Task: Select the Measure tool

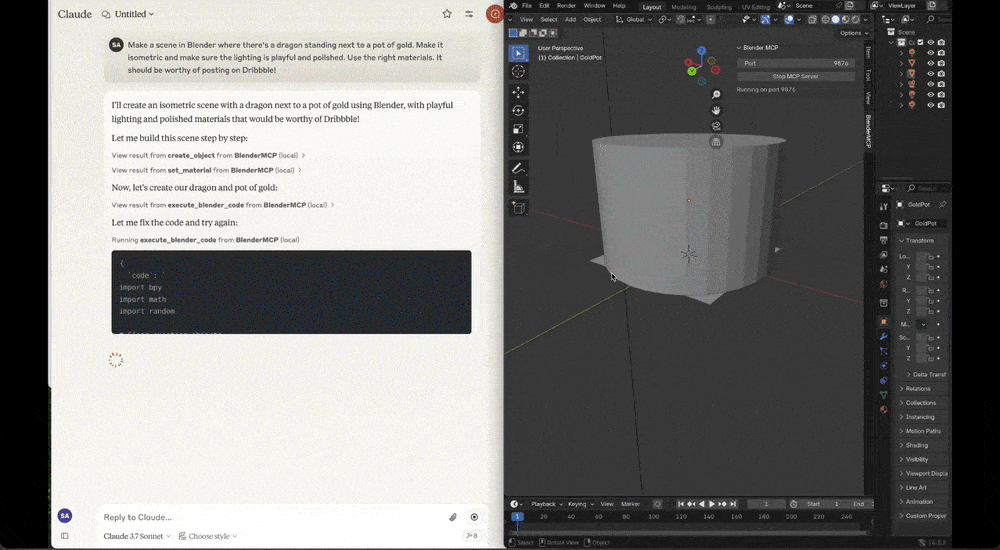Action: (x=518, y=187)
